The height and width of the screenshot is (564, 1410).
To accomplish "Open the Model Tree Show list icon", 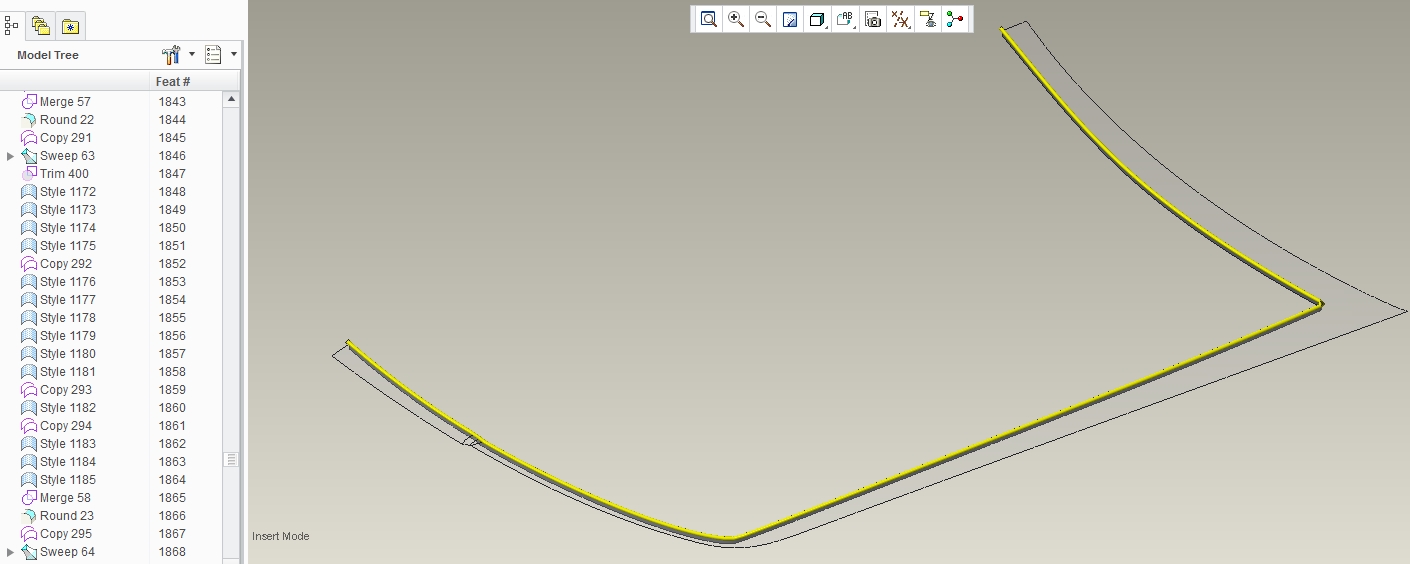I will point(213,55).
